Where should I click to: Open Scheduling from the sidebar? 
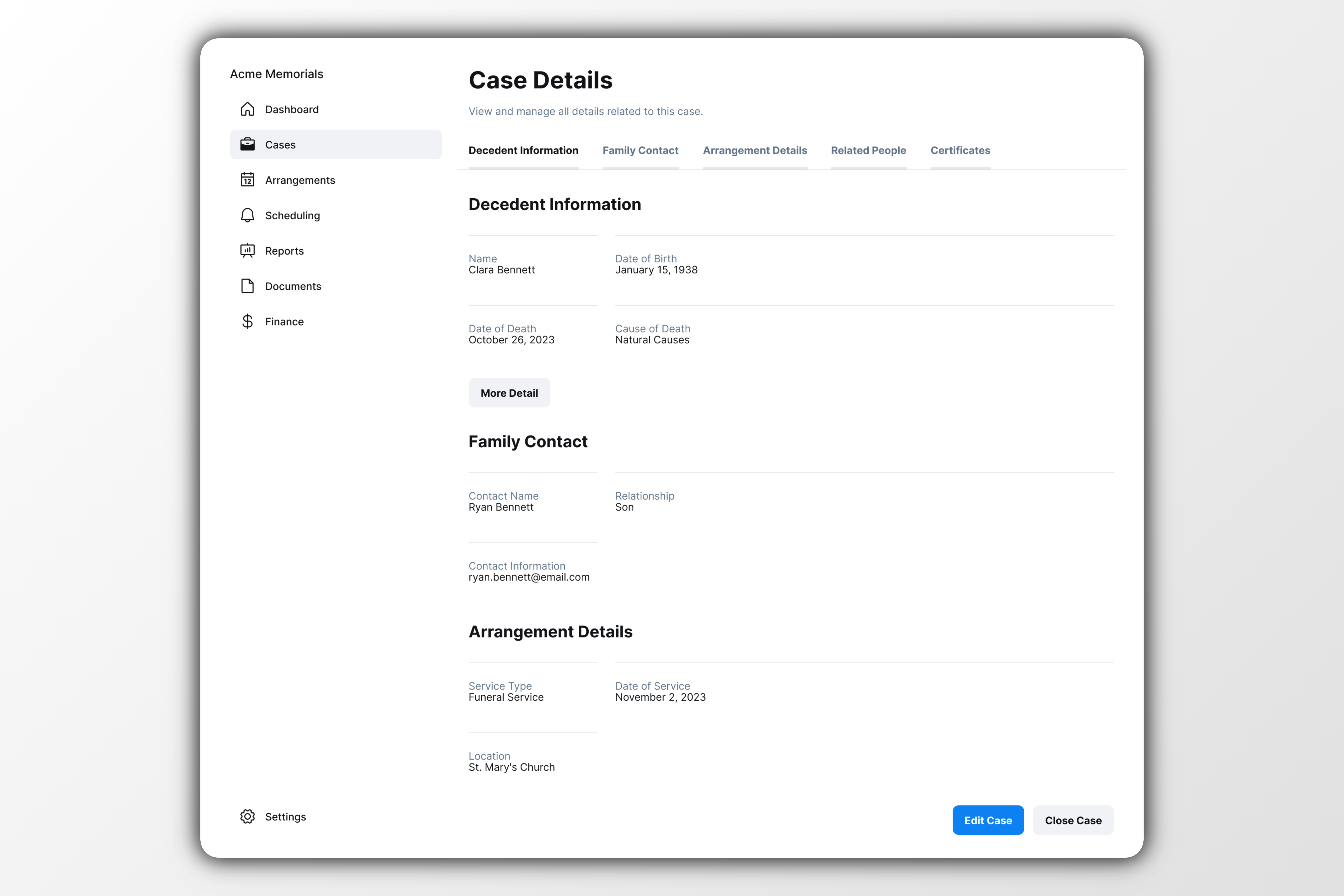pyautogui.click(x=336, y=215)
